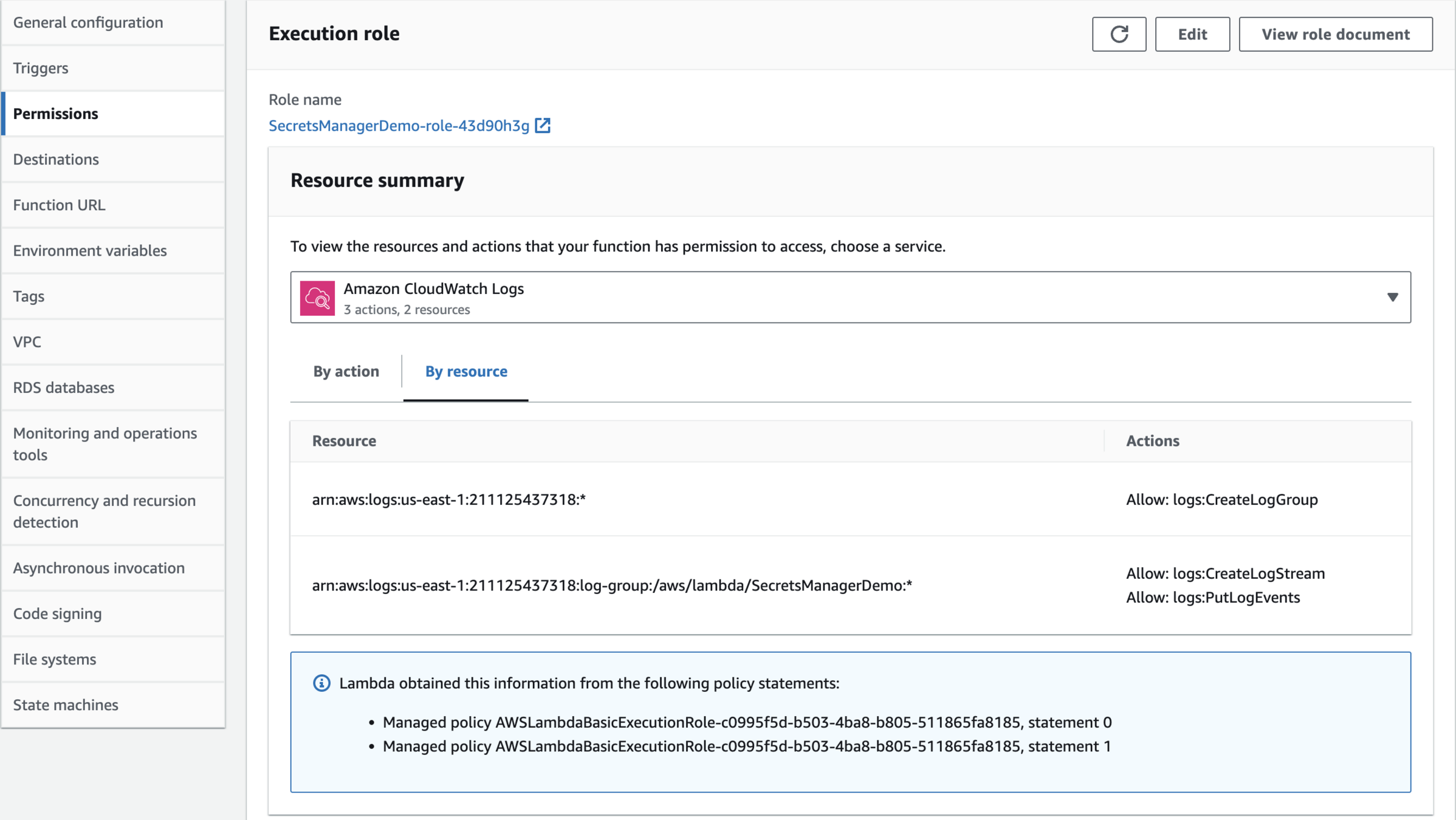The height and width of the screenshot is (820, 1456).
Task: Click the CloudWatch Logs service icon
Action: pos(317,298)
